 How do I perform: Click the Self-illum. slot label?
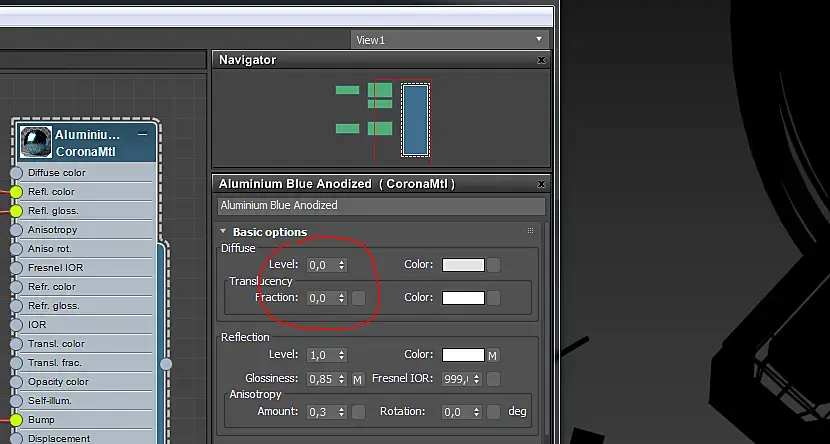tap(50, 401)
